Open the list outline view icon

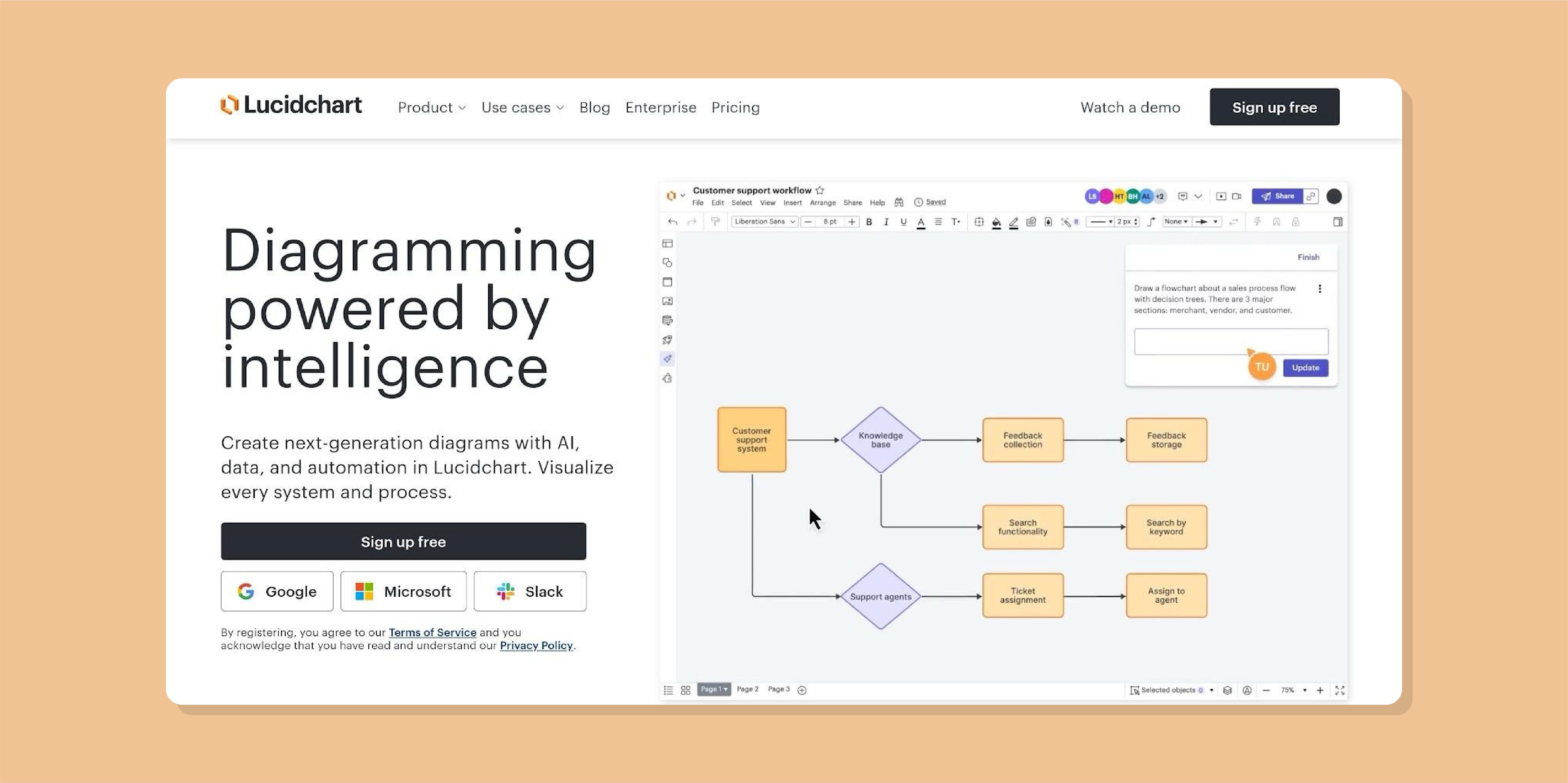coord(668,690)
